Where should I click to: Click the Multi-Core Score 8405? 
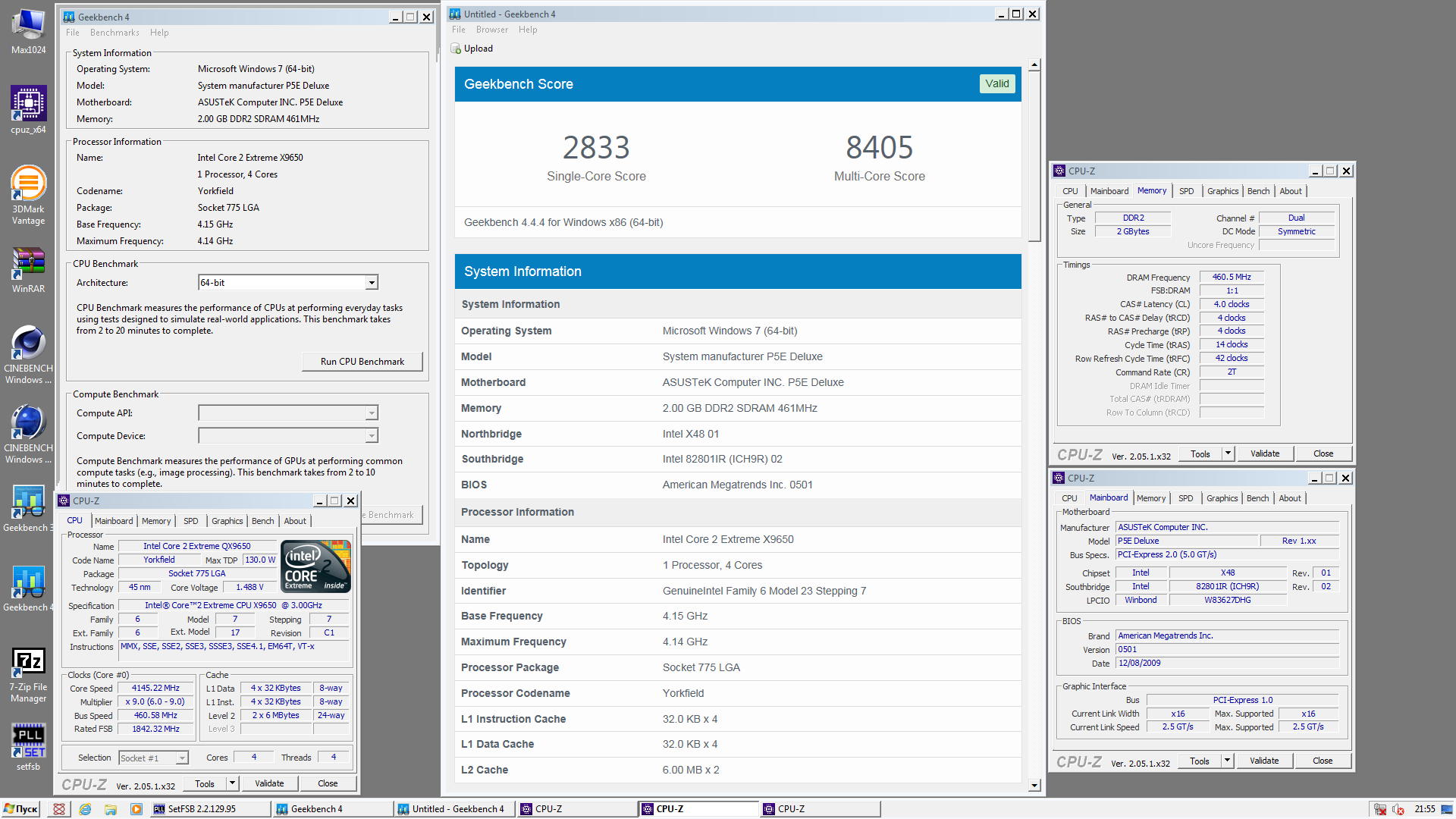880,147
